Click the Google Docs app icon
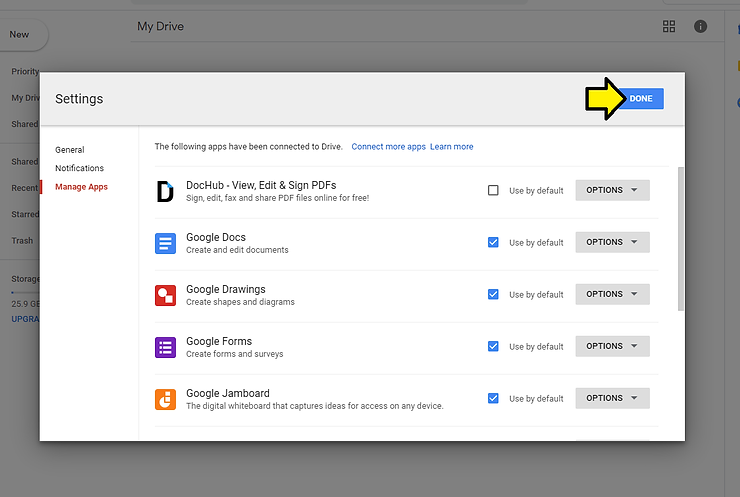 click(165, 243)
